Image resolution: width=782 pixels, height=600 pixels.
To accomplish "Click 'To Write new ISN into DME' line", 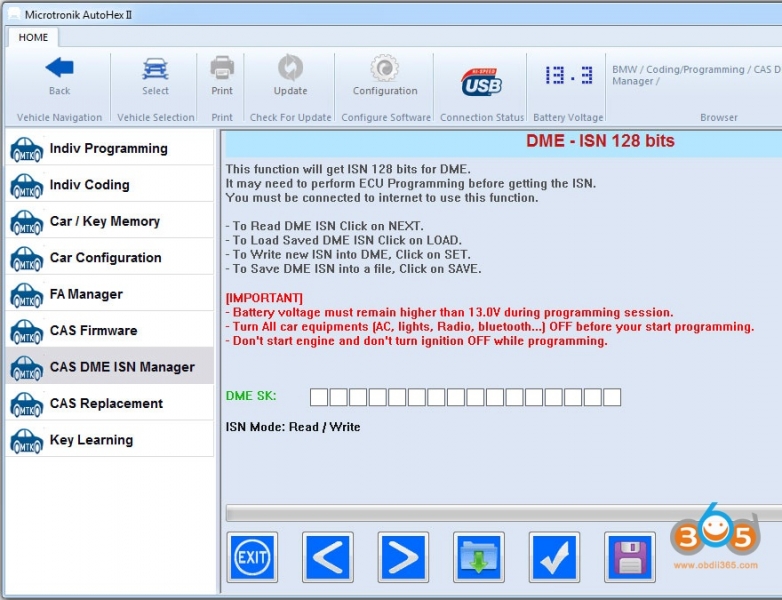I will [348, 254].
